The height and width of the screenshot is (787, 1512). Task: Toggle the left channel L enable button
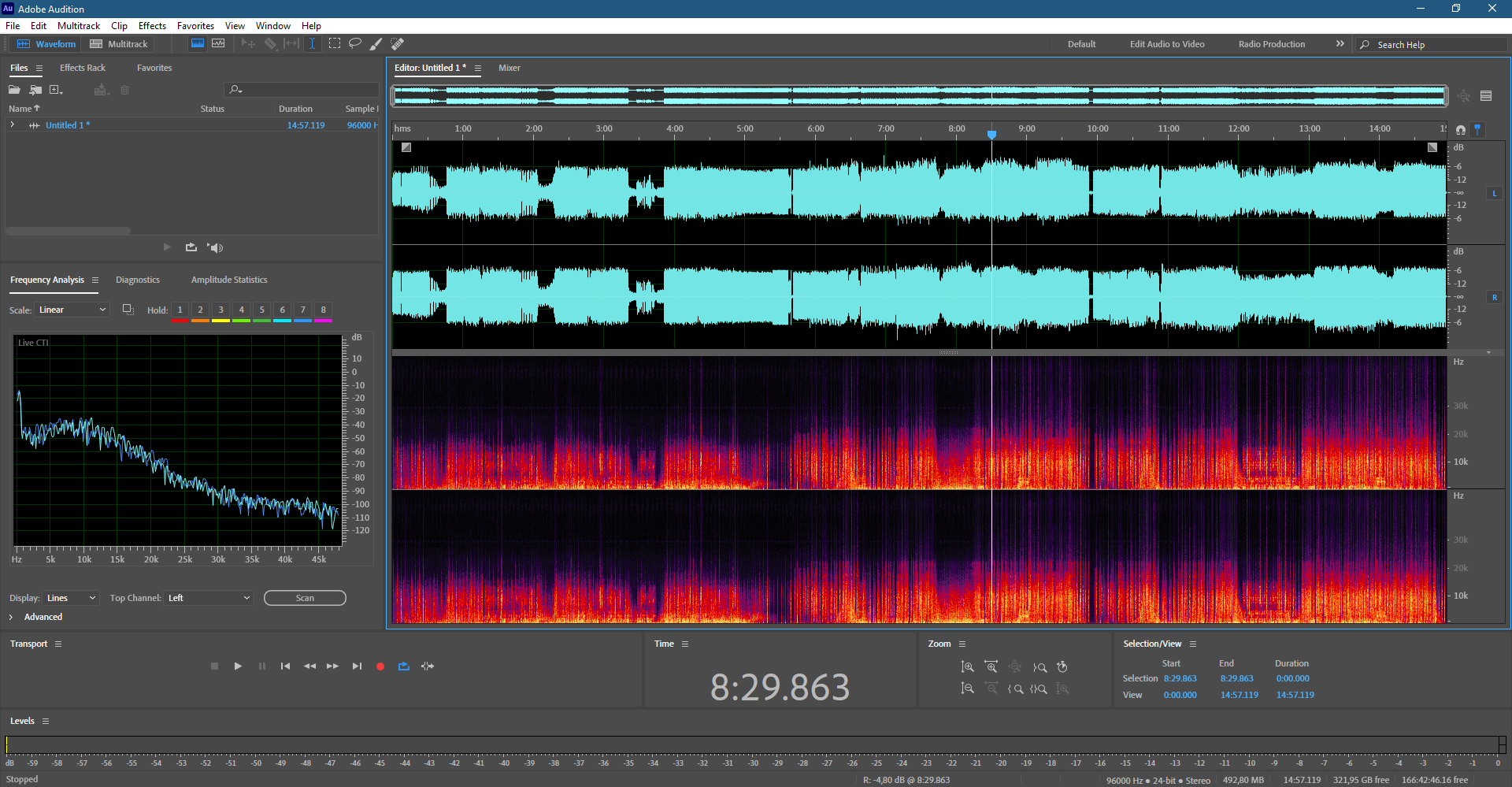coord(1494,193)
